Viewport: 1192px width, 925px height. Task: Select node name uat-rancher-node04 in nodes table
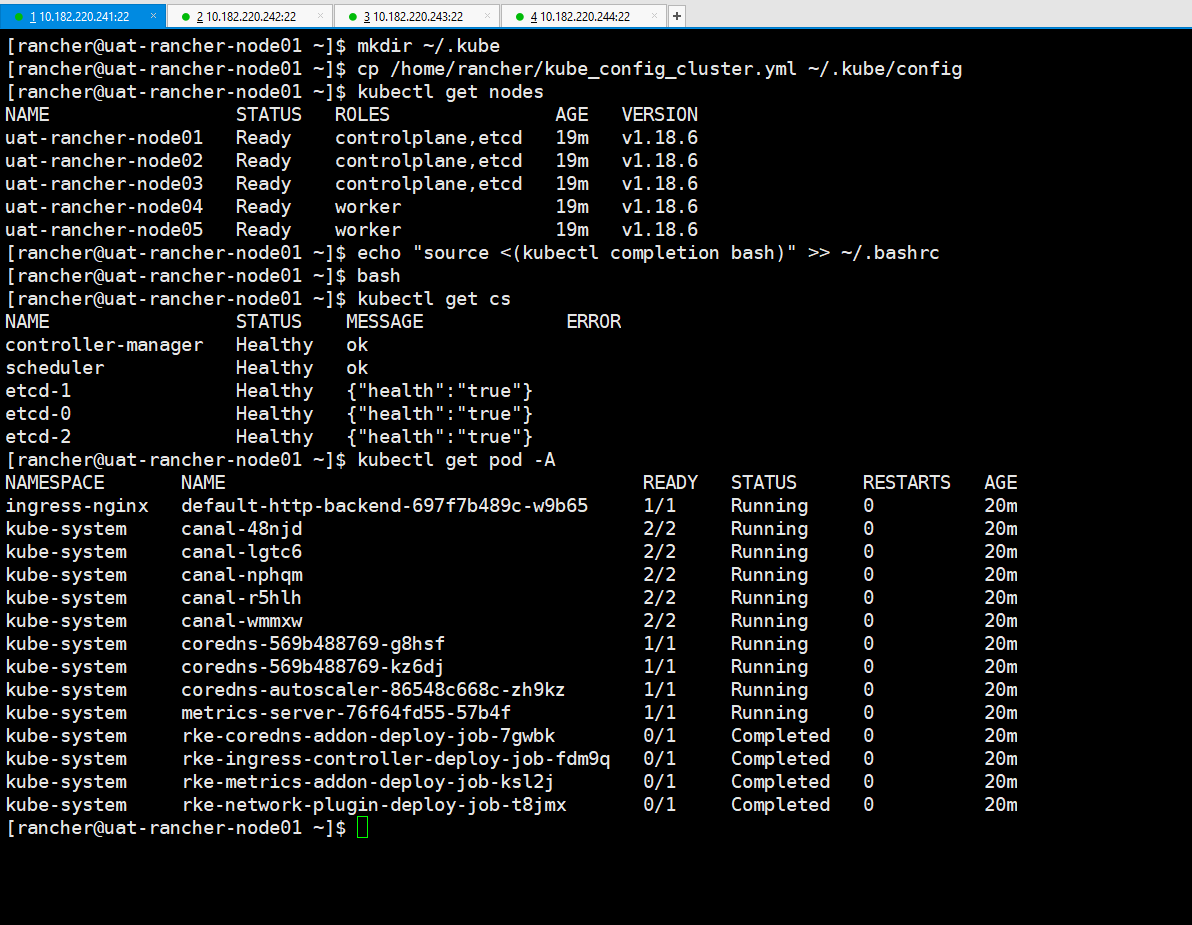pos(104,207)
